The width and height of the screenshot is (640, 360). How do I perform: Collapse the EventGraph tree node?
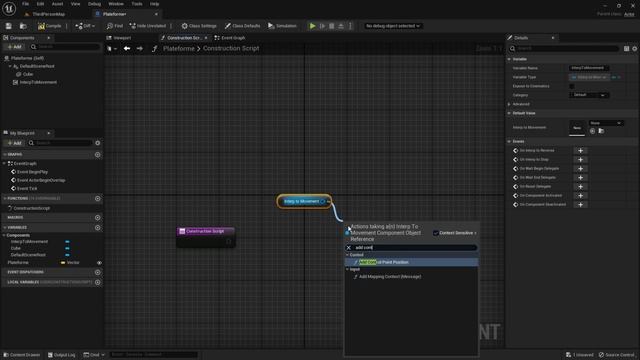click(4, 163)
